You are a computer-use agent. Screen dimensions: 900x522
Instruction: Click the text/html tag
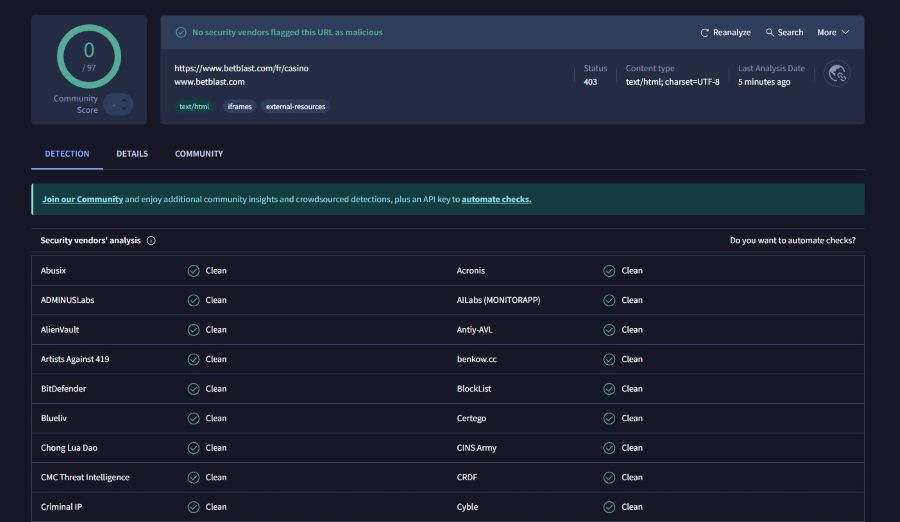[194, 106]
